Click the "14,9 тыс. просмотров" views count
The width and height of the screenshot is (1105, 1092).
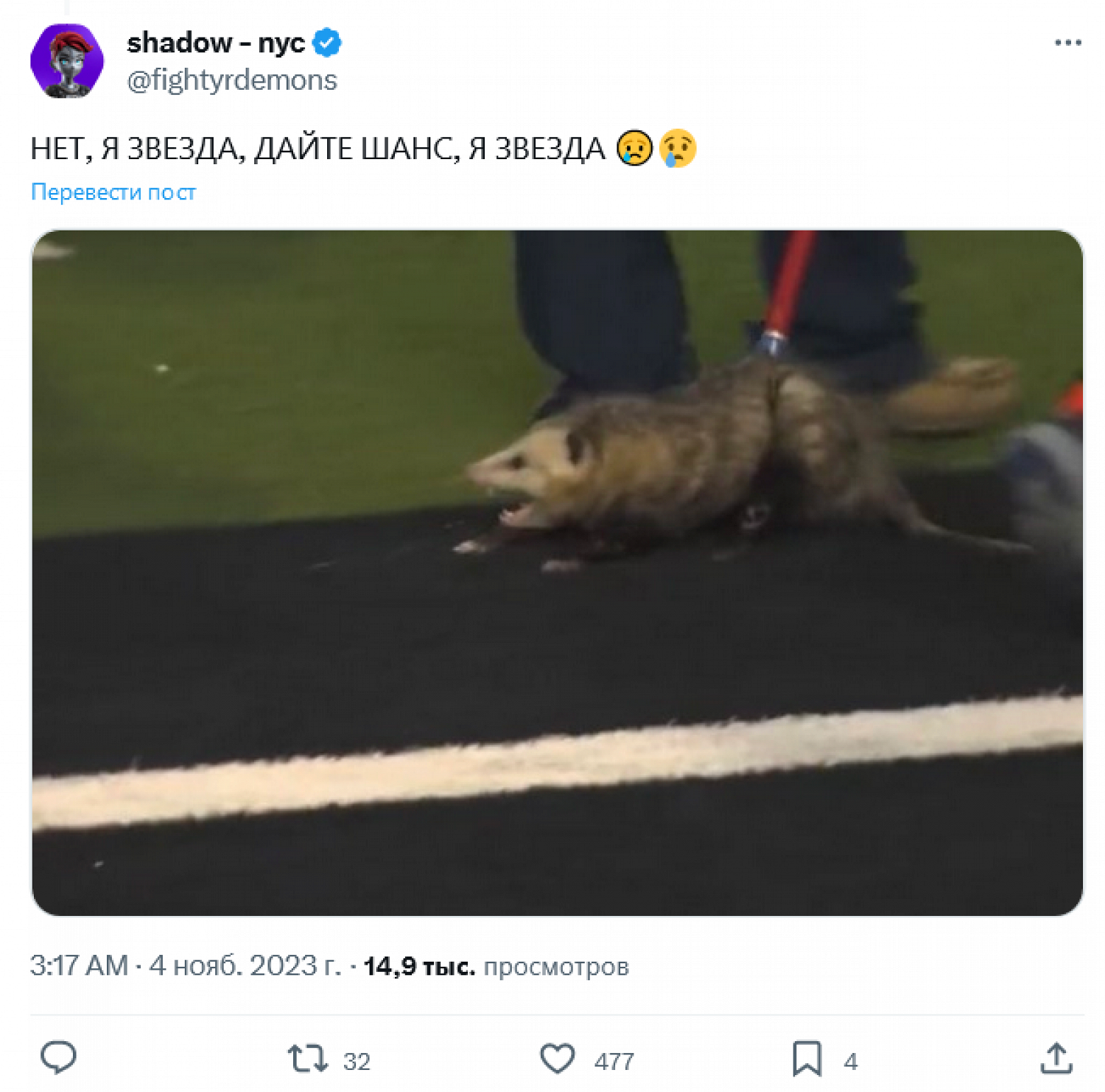[x=497, y=966]
